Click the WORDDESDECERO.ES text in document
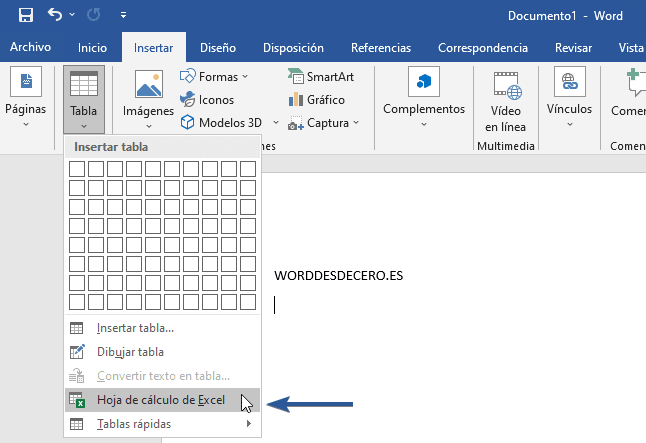Viewport: 646px width, 443px height. click(x=339, y=276)
